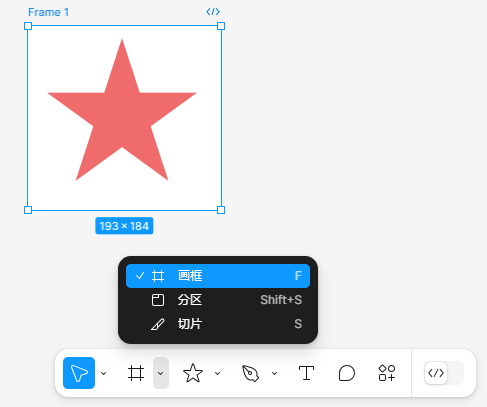
Task: Choose 分区 from the popup menu
Action: pos(218,300)
